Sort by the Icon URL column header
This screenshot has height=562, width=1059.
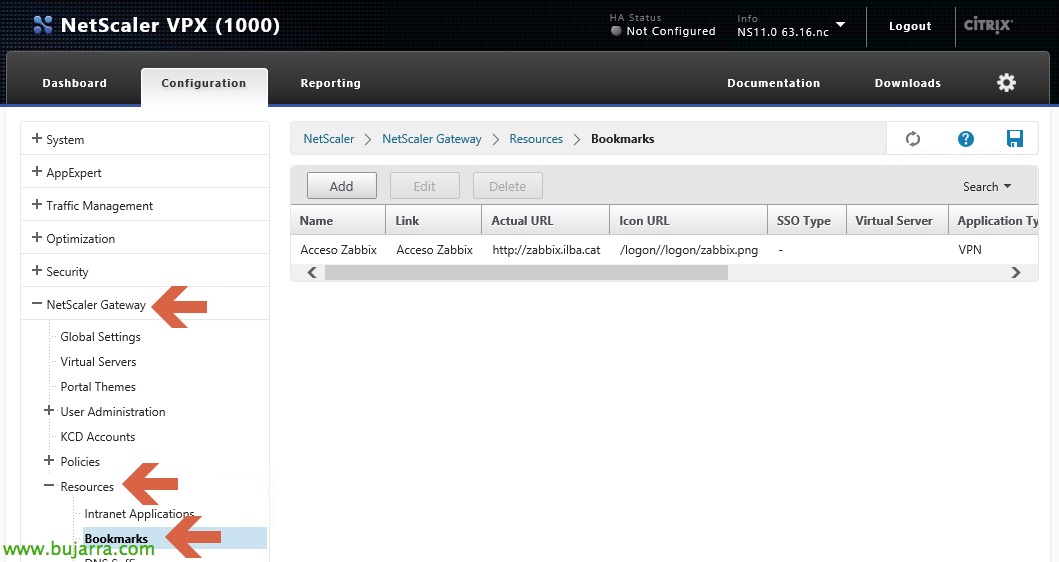(688, 220)
